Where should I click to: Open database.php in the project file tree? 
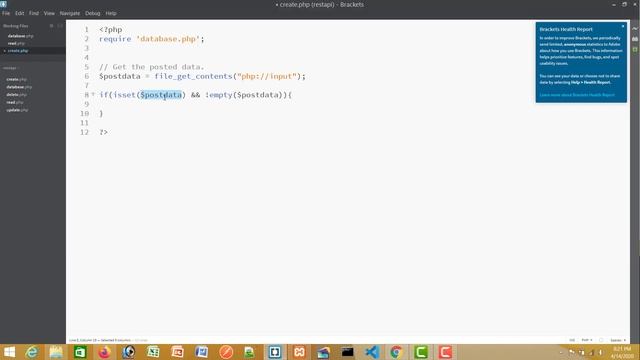19,87
